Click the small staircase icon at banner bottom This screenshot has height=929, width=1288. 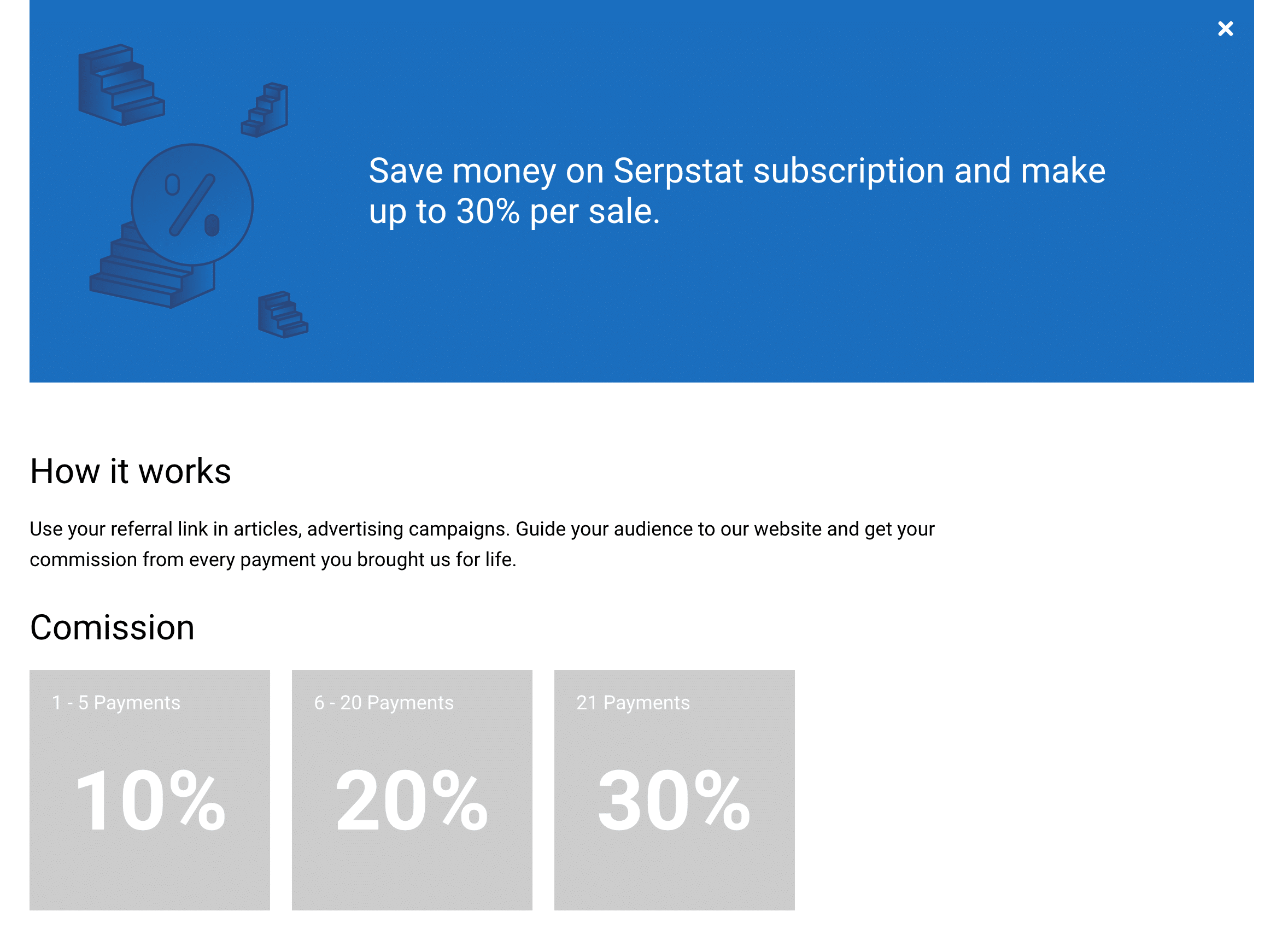point(283,315)
